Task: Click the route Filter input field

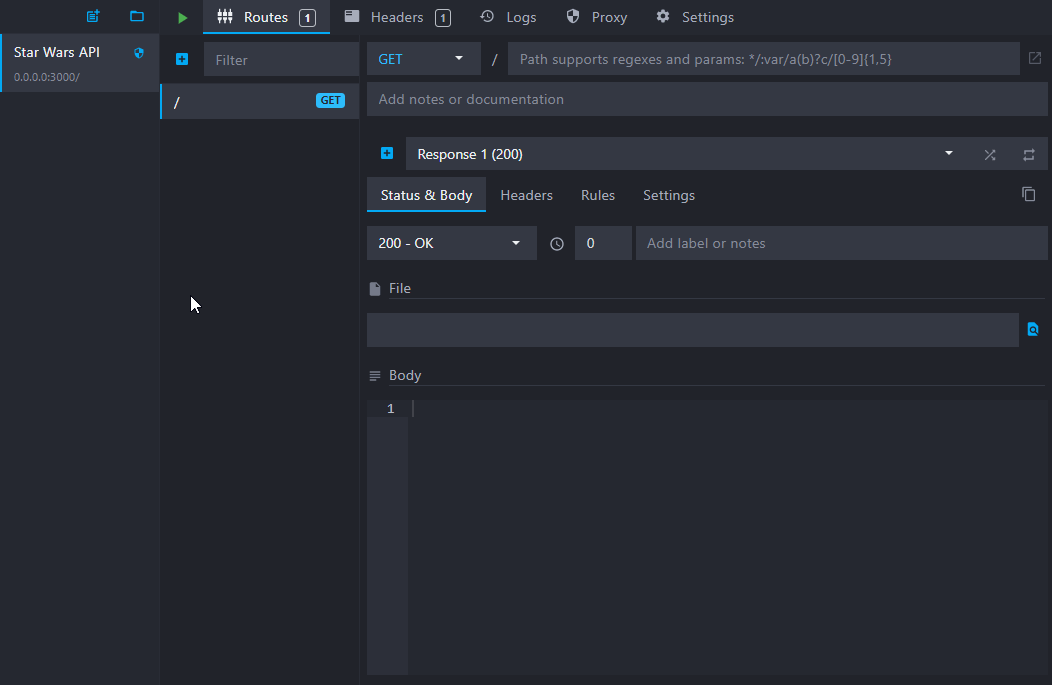Action: (281, 60)
